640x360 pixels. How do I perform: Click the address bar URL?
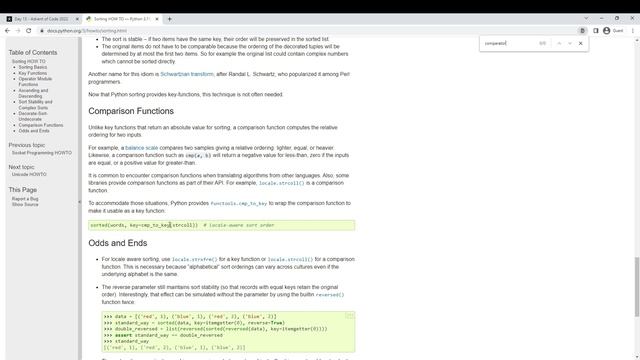[x=87, y=31]
